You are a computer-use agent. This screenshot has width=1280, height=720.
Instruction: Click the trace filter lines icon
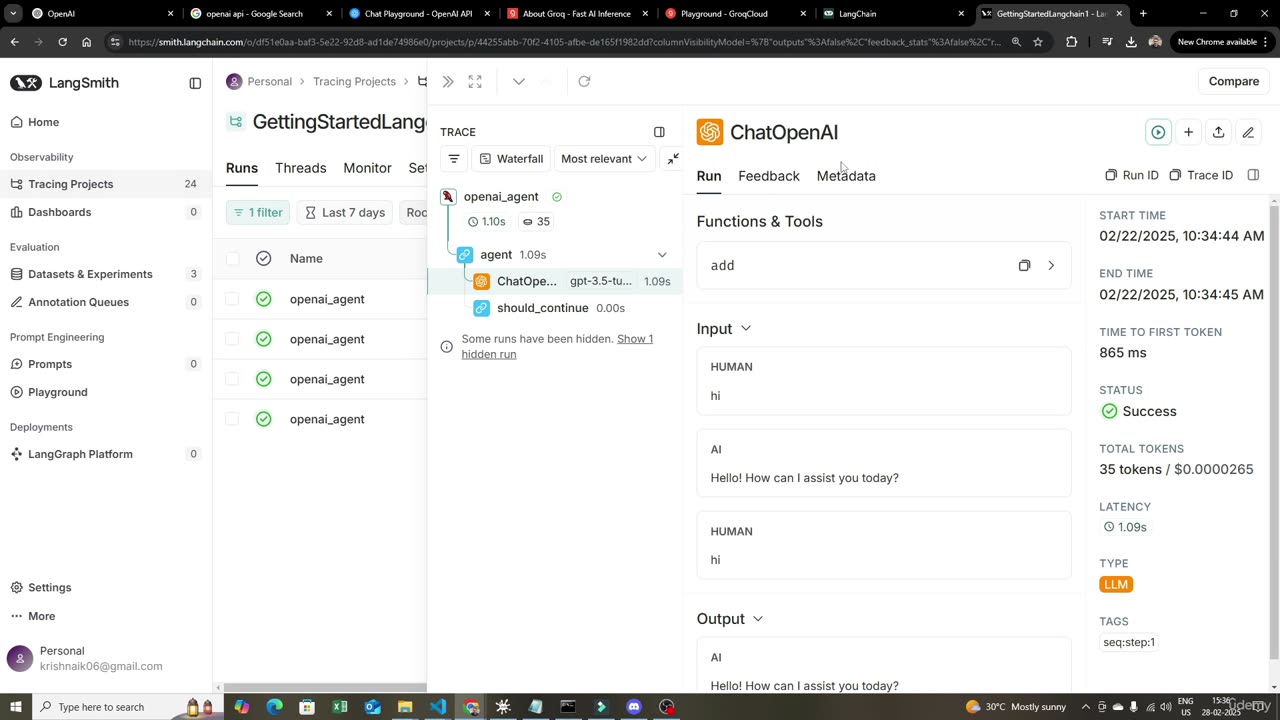tap(454, 159)
